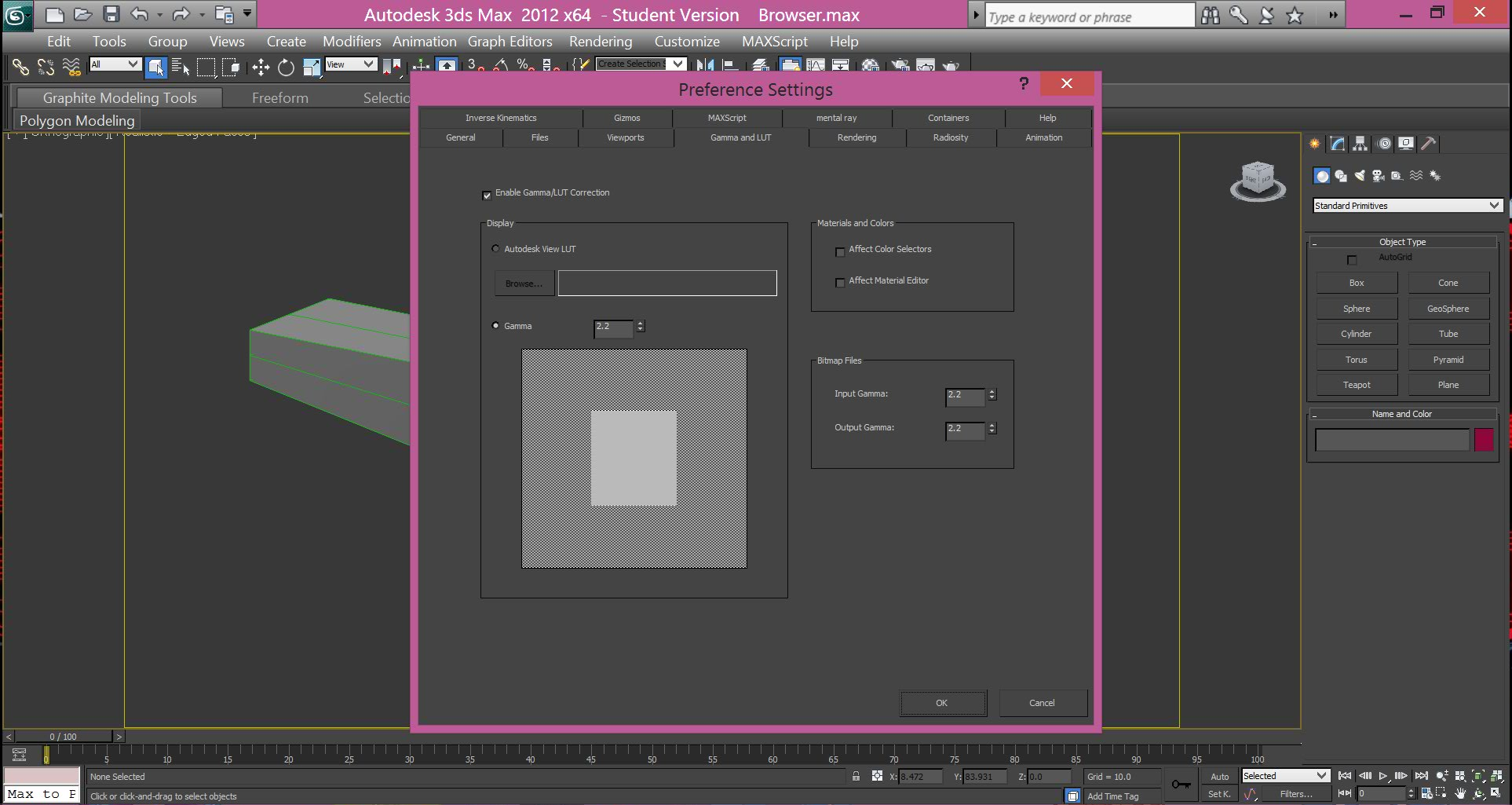Image resolution: width=1512 pixels, height=805 pixels.
Task: Create a Teapot primitive button
Action: [x=1357, y=385]
